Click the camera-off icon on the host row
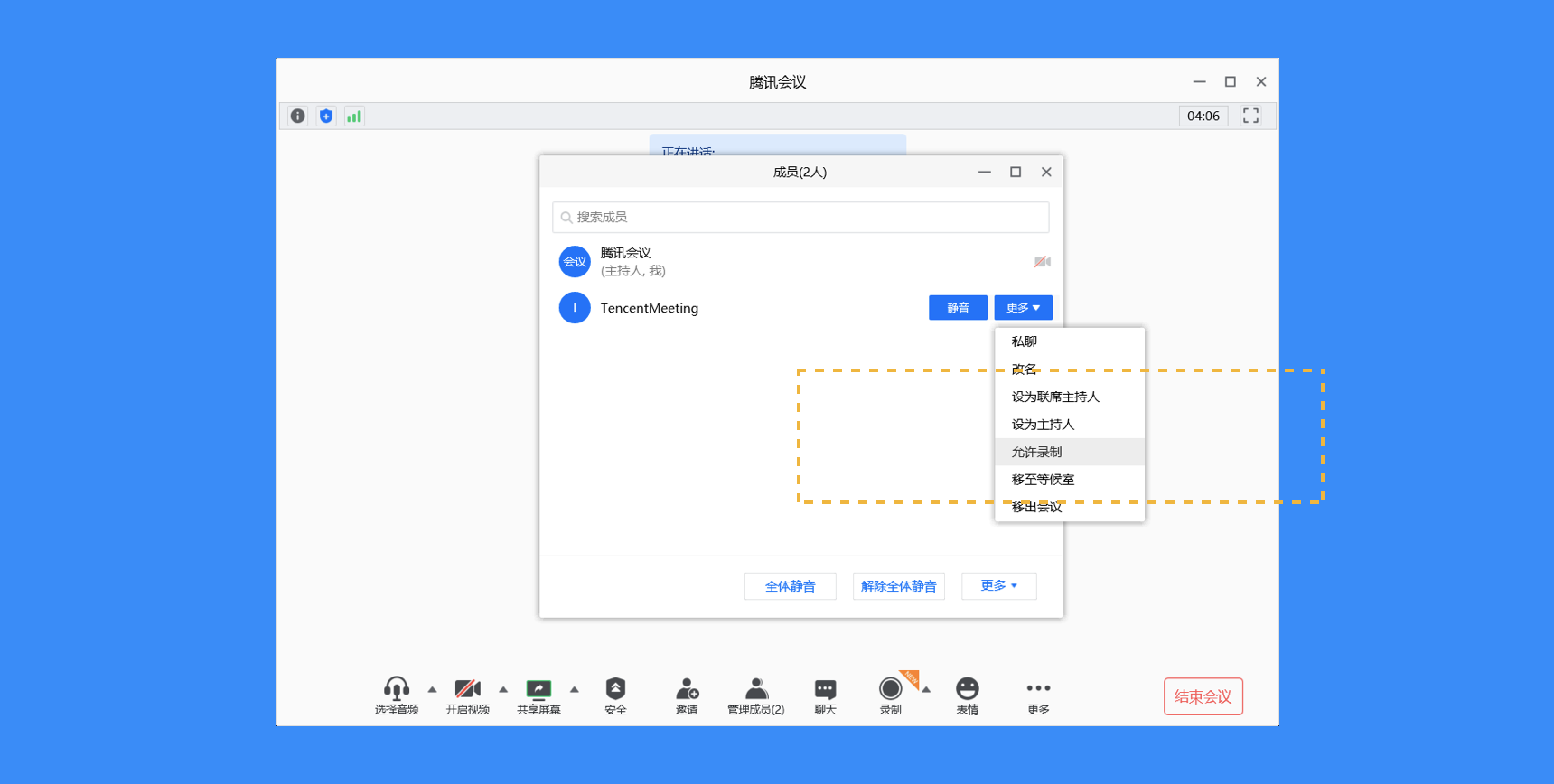This screenshot has height=784, width=1554. click(1043, 262)
